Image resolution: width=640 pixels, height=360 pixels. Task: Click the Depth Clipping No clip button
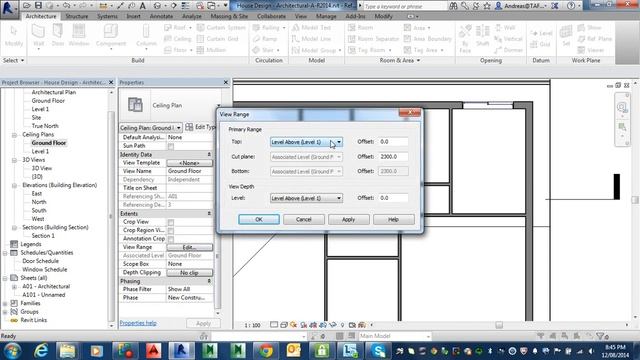pyautogui.click(x=189, y=273)
